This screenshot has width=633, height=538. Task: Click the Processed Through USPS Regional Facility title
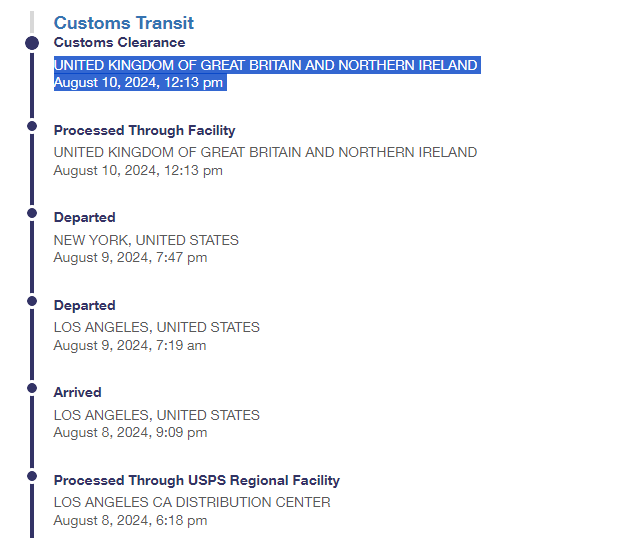coord(196,480)
